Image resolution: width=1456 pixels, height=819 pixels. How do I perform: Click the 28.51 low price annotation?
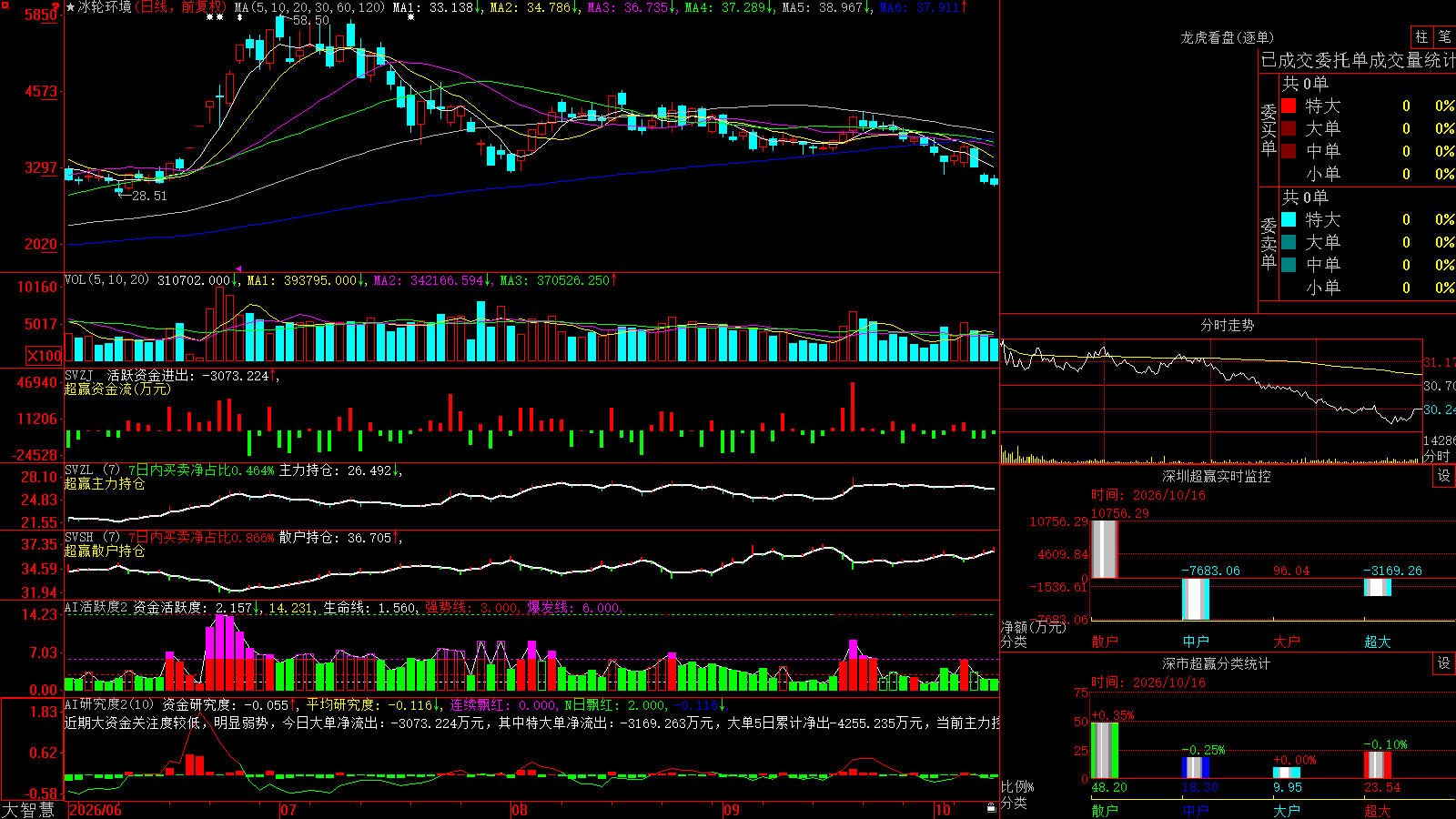point(149,196)
